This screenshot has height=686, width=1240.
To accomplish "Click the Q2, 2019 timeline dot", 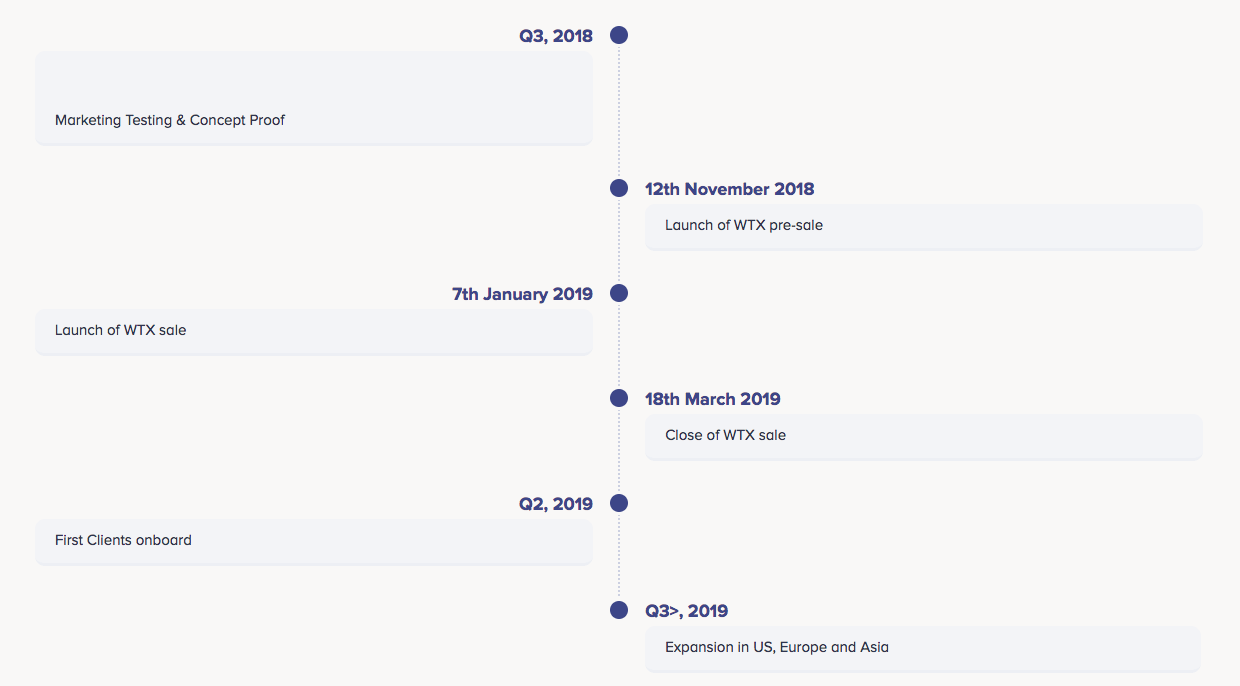I will (619, 503).
